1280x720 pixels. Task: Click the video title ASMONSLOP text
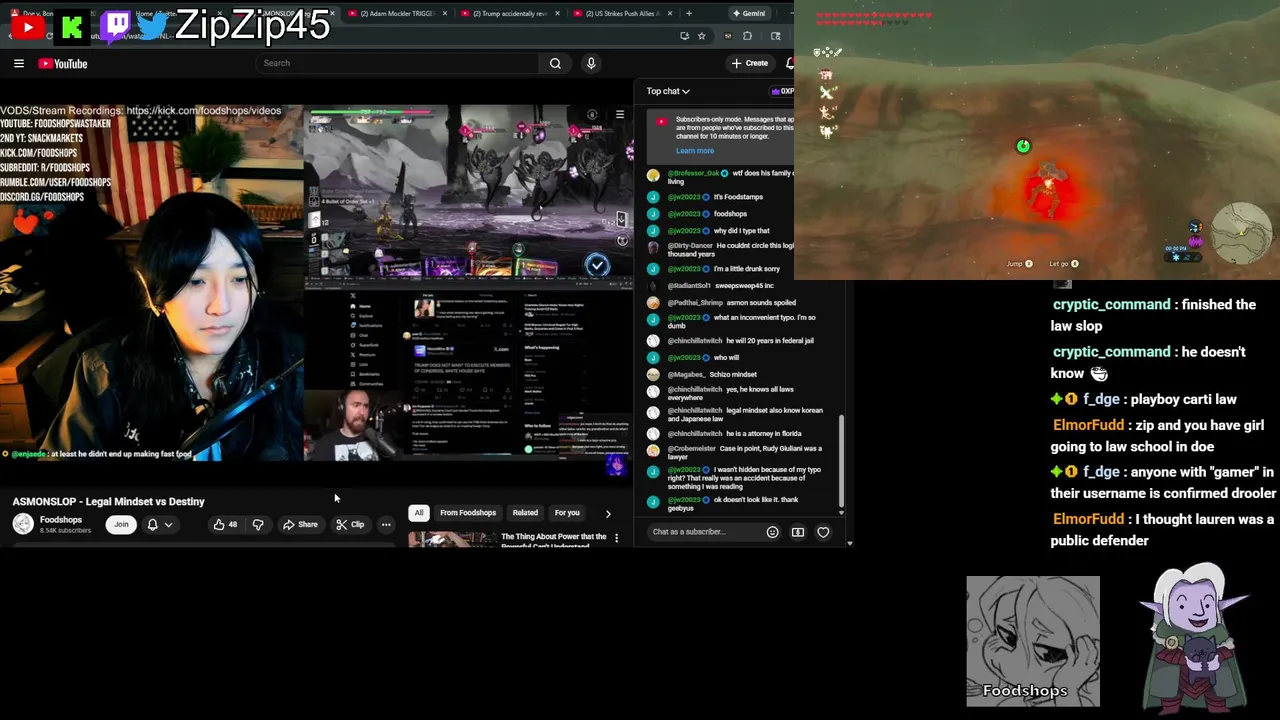[108, 501]
